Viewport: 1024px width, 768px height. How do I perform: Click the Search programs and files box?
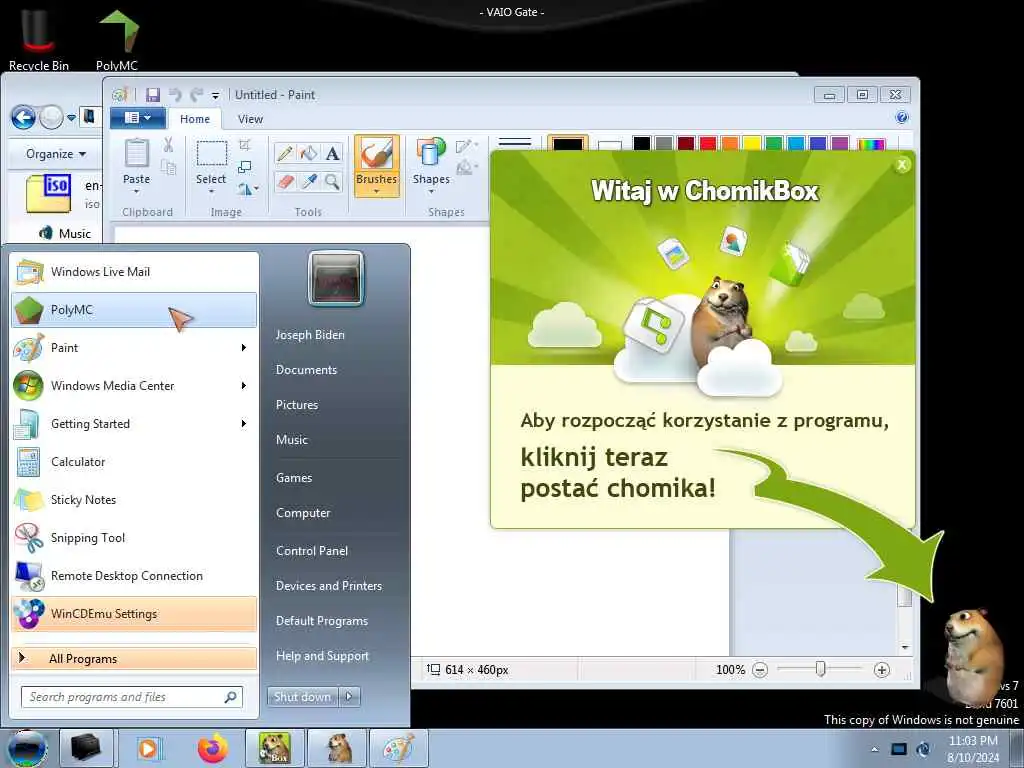click(132, 697)
